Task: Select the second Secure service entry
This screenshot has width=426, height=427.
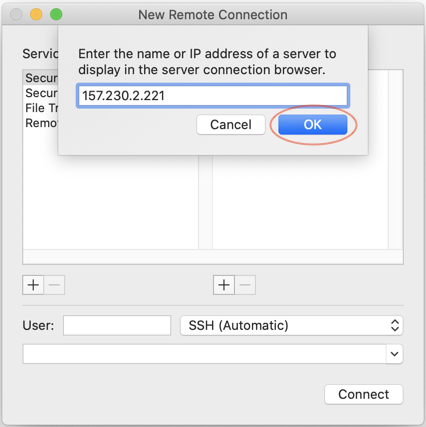Action: click(x=41, y=93)
